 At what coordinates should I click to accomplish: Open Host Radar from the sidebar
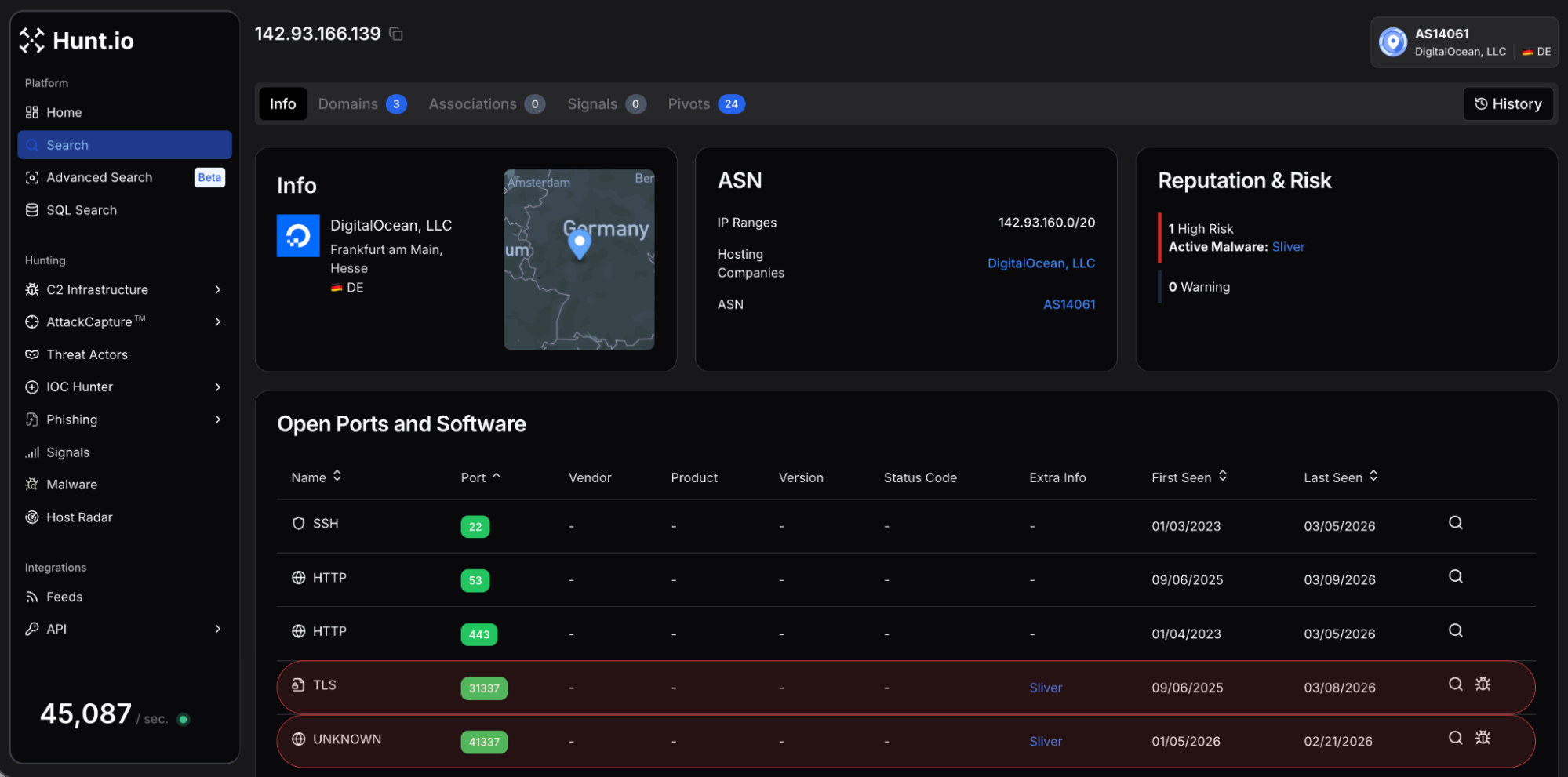(79, 517)
